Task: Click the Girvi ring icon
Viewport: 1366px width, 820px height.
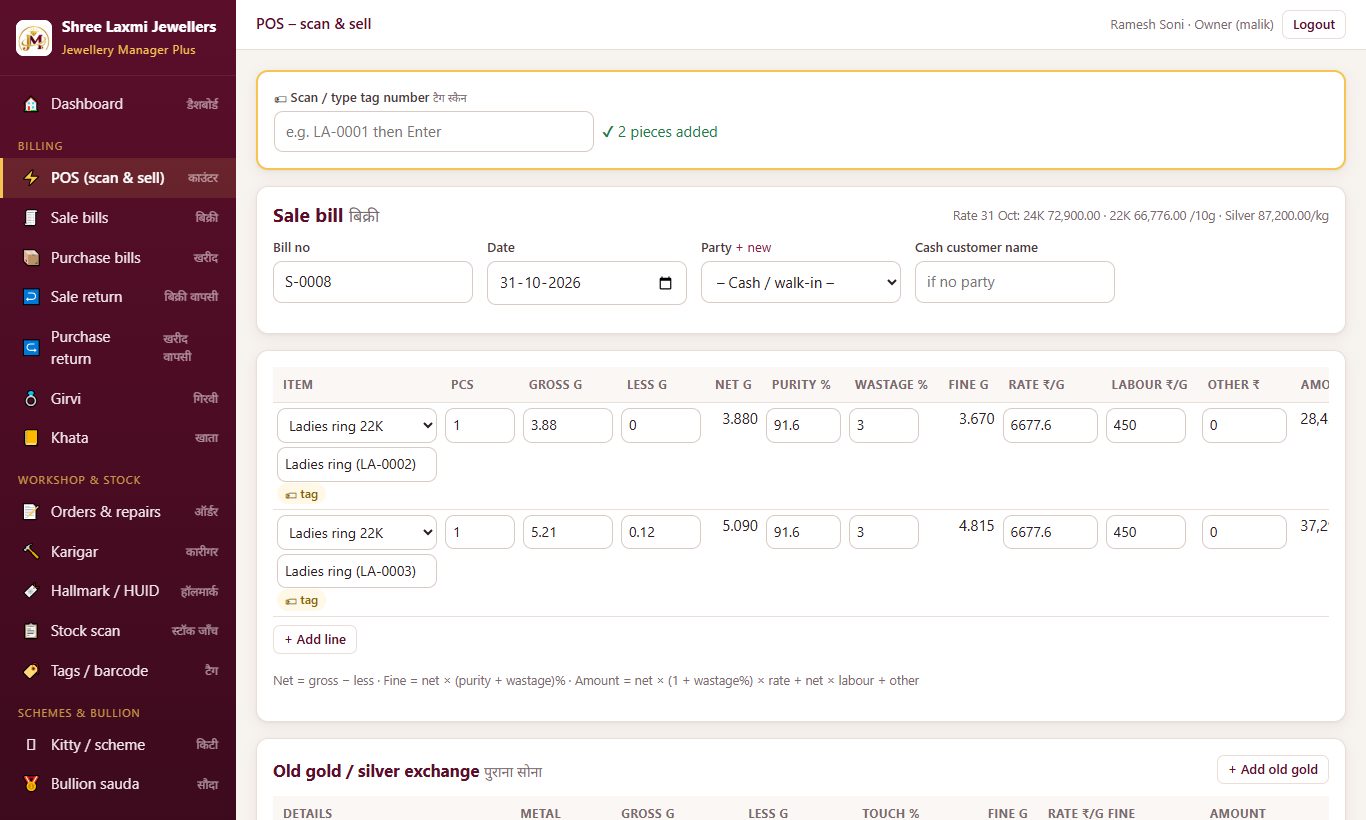Action: pos(31,399)
